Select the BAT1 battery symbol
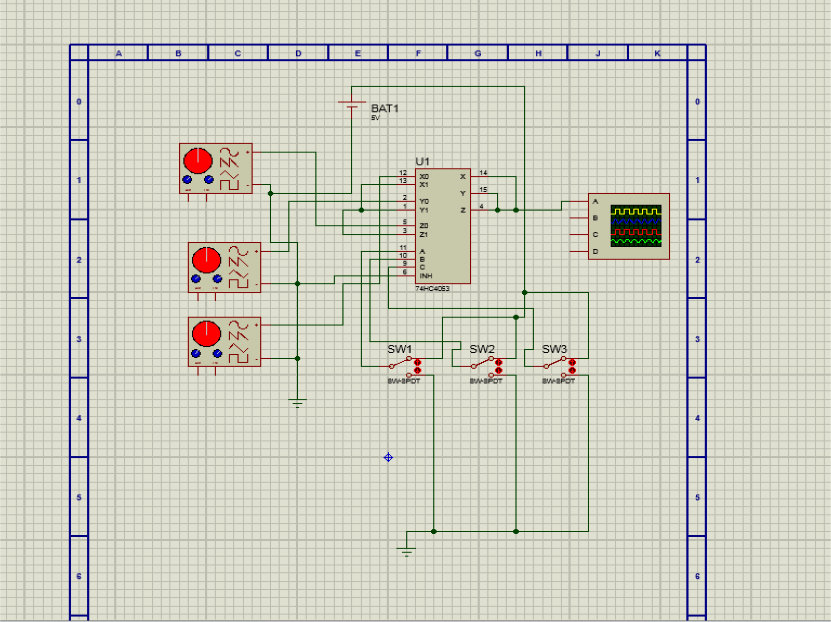 tap(352, 104)
